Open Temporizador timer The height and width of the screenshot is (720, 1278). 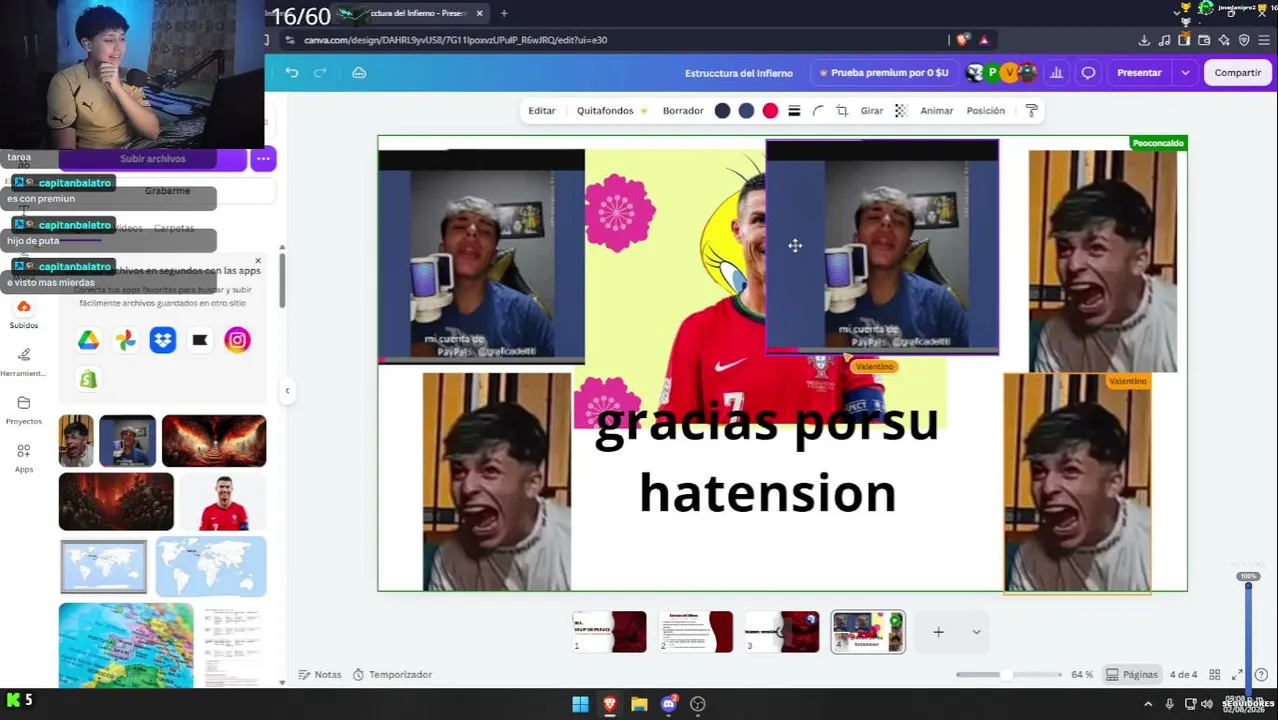[393, 675]
